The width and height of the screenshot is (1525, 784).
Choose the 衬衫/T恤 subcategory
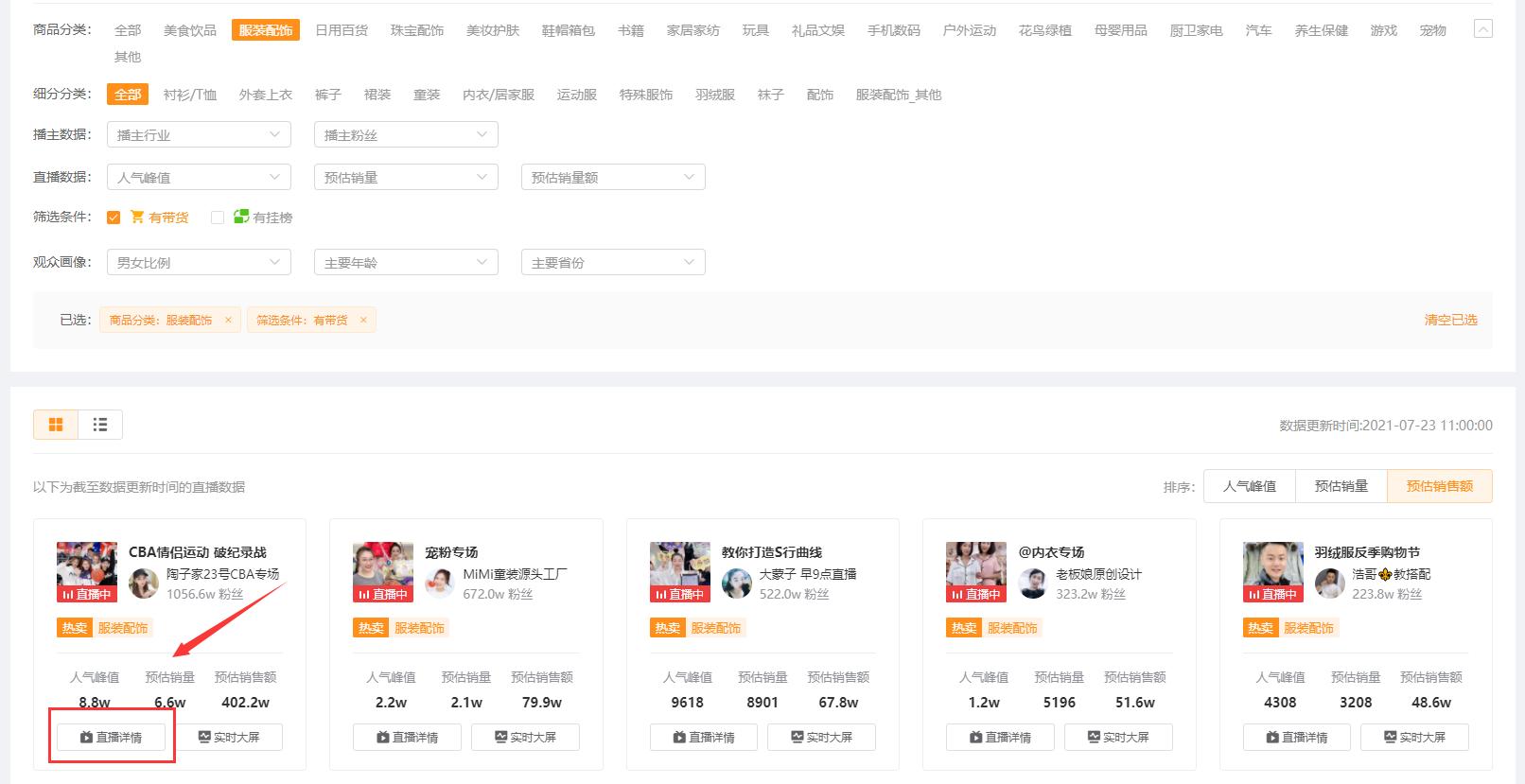coord(190,95)
